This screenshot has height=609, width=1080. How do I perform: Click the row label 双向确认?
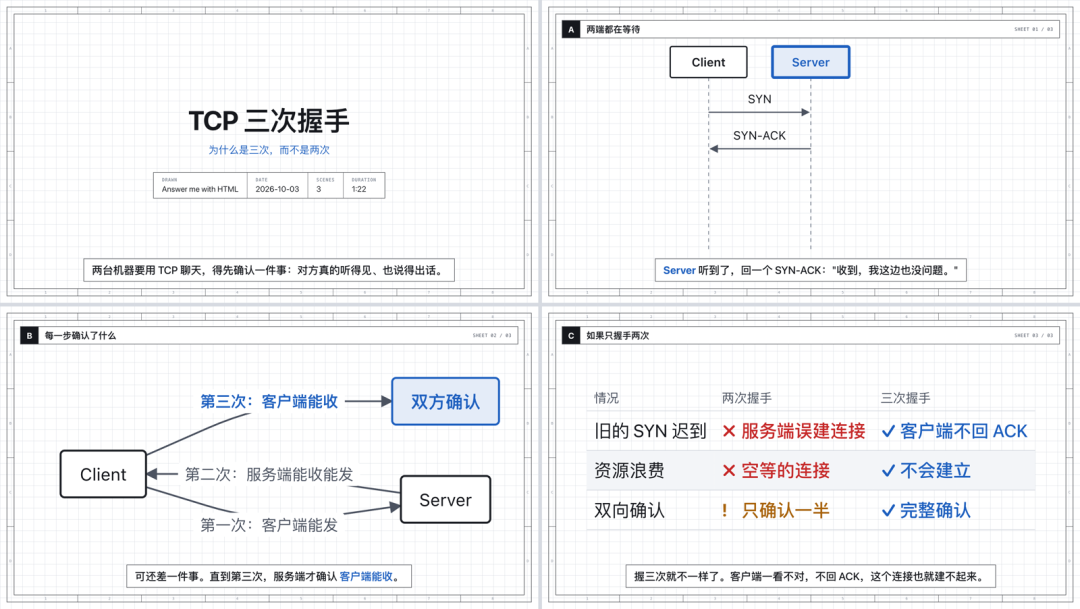[x=630, y=510]
